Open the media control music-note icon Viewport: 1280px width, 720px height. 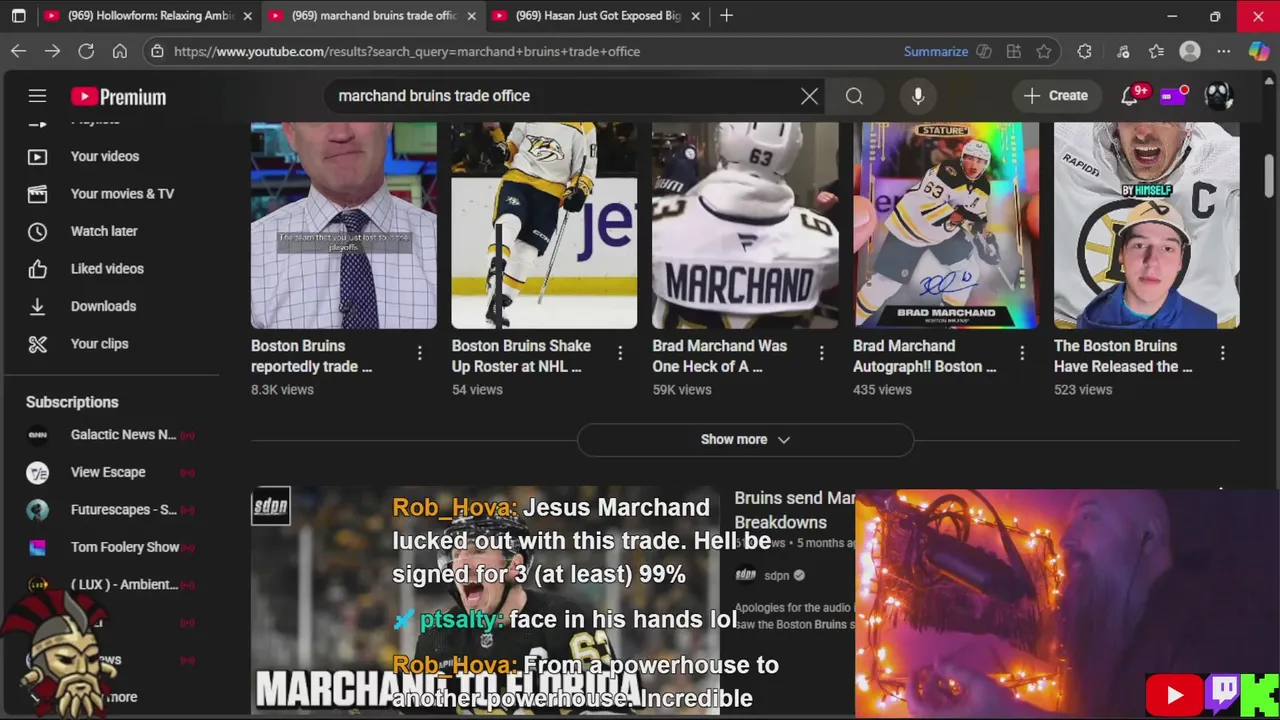pos(1123,51)
